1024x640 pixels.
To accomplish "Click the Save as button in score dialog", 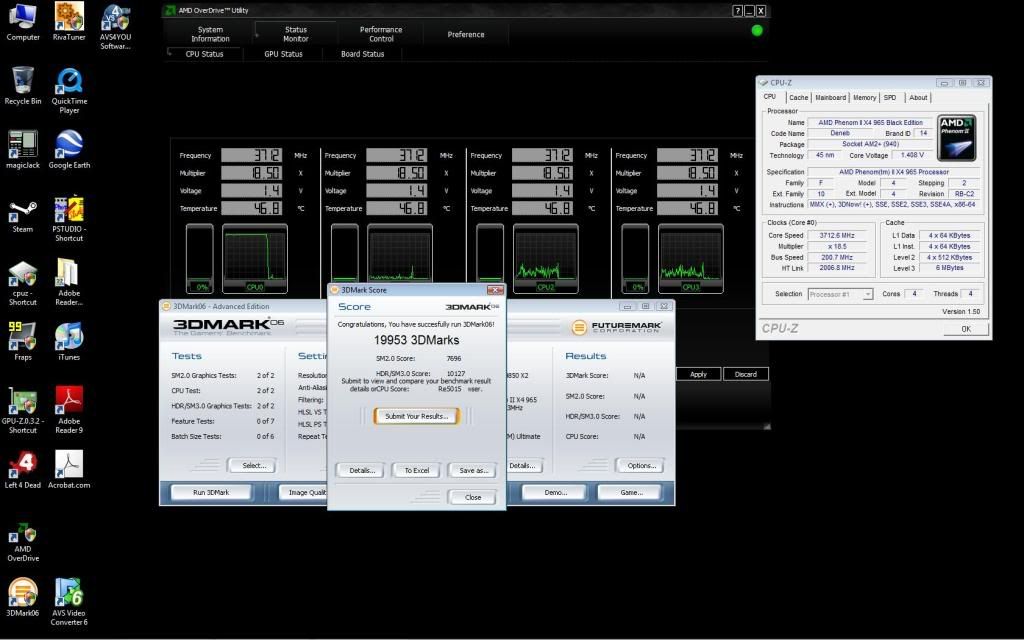I will [x=473, y=470].
